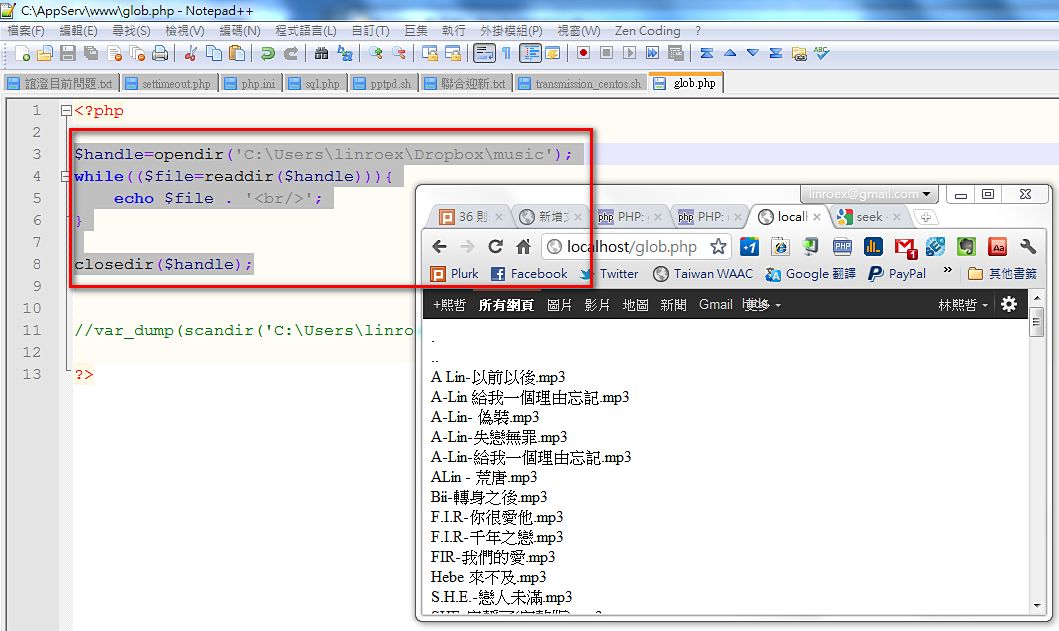
Task: Expand the 更多 dropdown in Google bar
Action: pyautogui.click(x=761, y=305)
